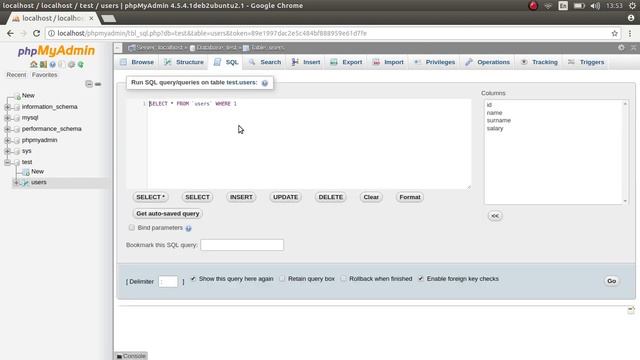Collapse the test database node
Viewport: 640px width, 360px height.
tap(7, 162)
